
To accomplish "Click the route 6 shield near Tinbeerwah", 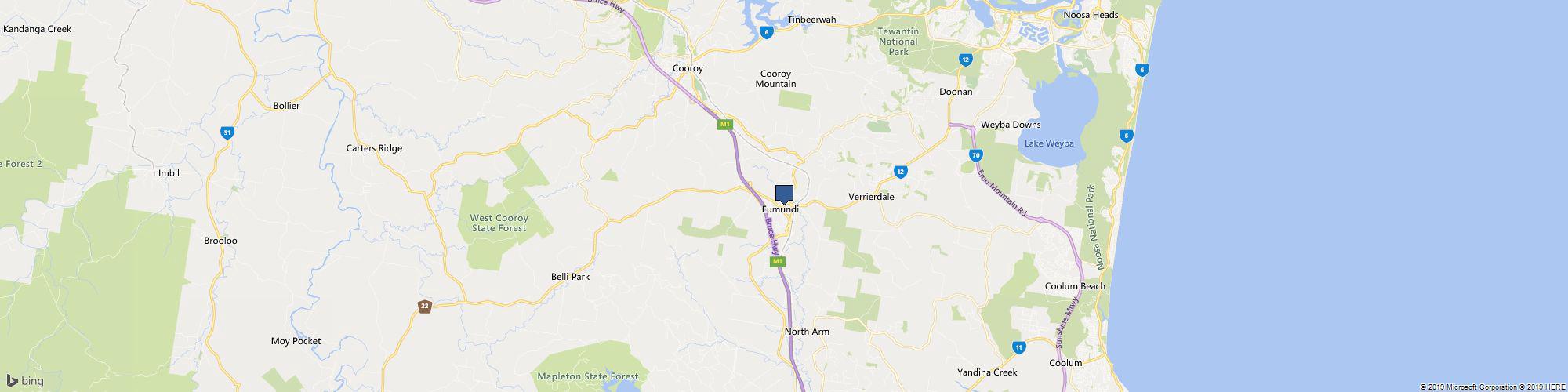I will pyautogui.click(x=766, y=32).
